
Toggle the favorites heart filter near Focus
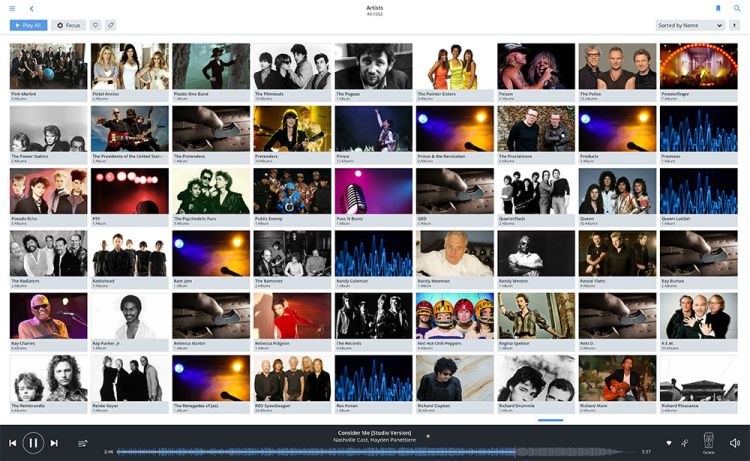95,25
